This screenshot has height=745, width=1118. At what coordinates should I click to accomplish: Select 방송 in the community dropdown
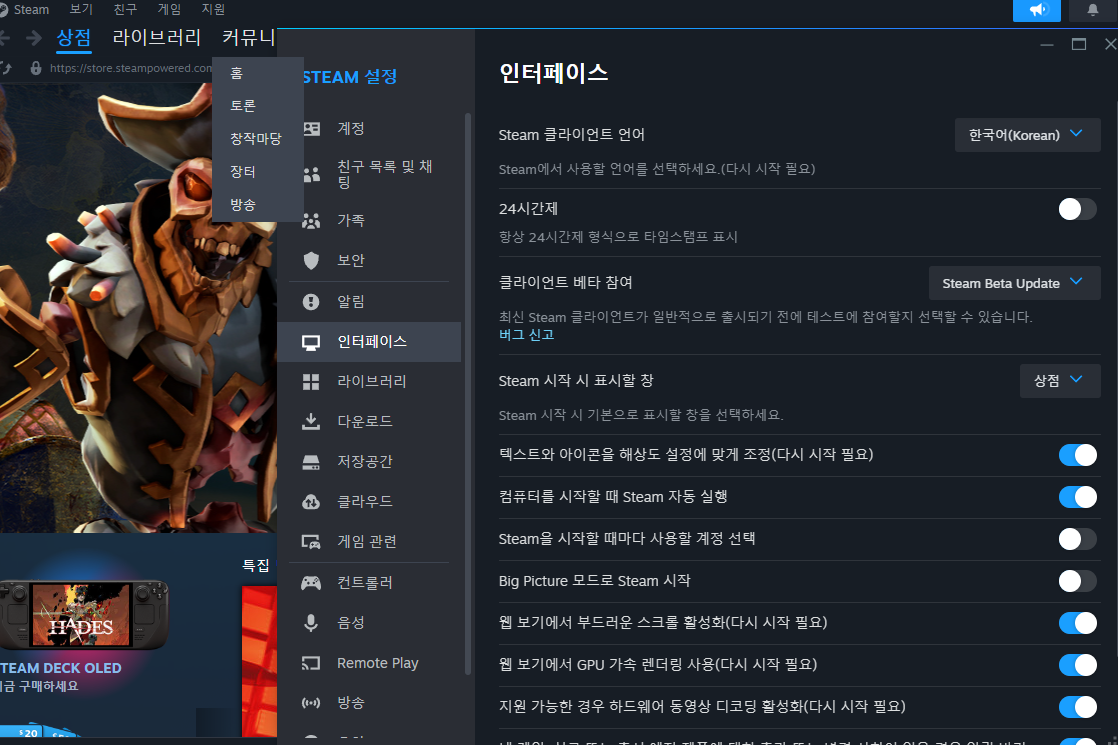pyautogui.click(x=257, y=205)
